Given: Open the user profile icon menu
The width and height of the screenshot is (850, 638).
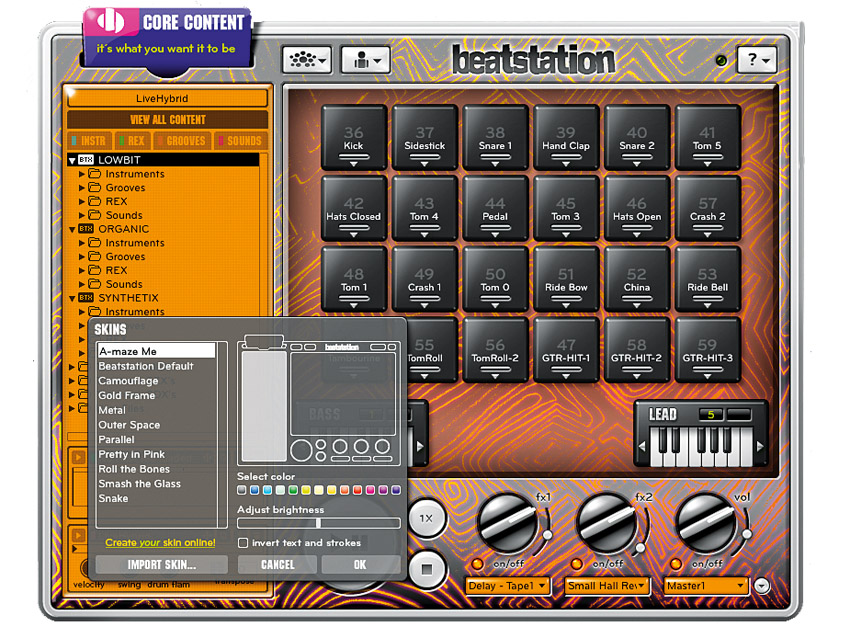Looking at the screenshot, I should 365,60.
